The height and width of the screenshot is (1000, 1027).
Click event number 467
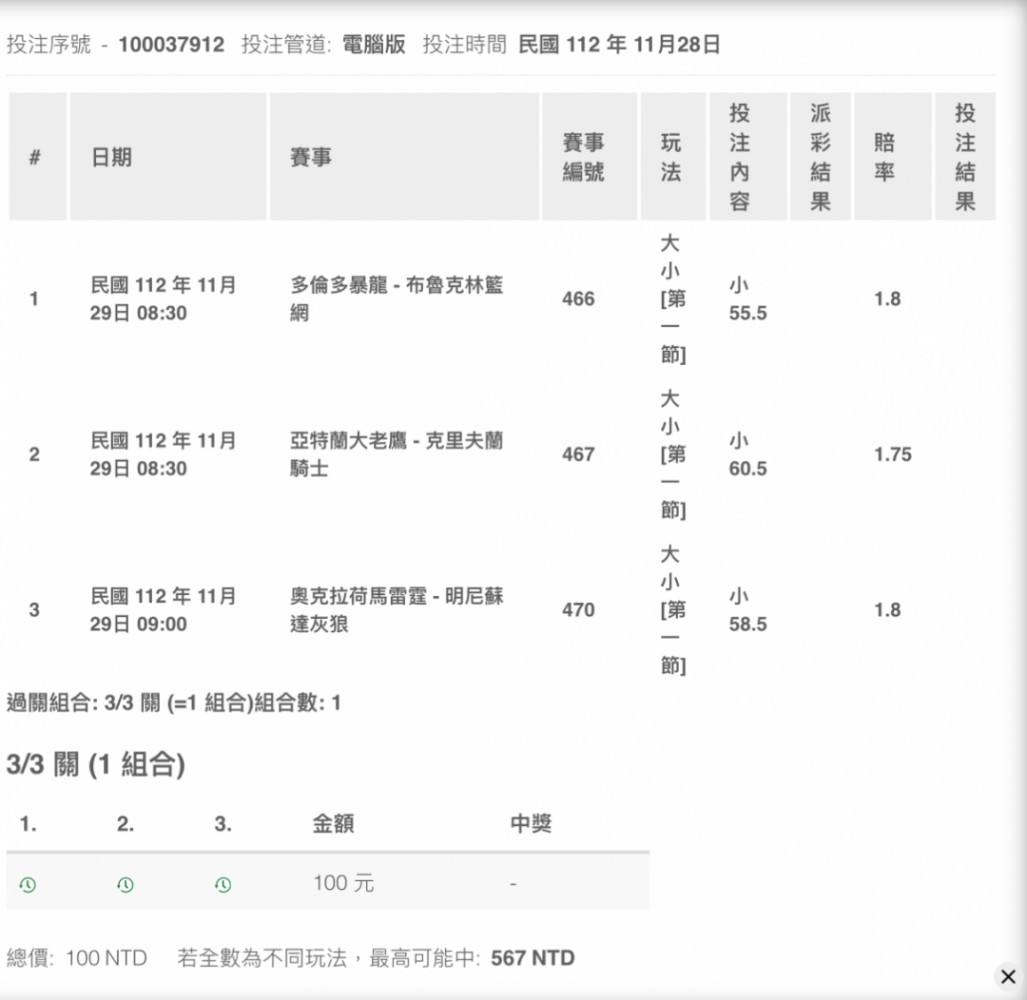pos(578,454)
